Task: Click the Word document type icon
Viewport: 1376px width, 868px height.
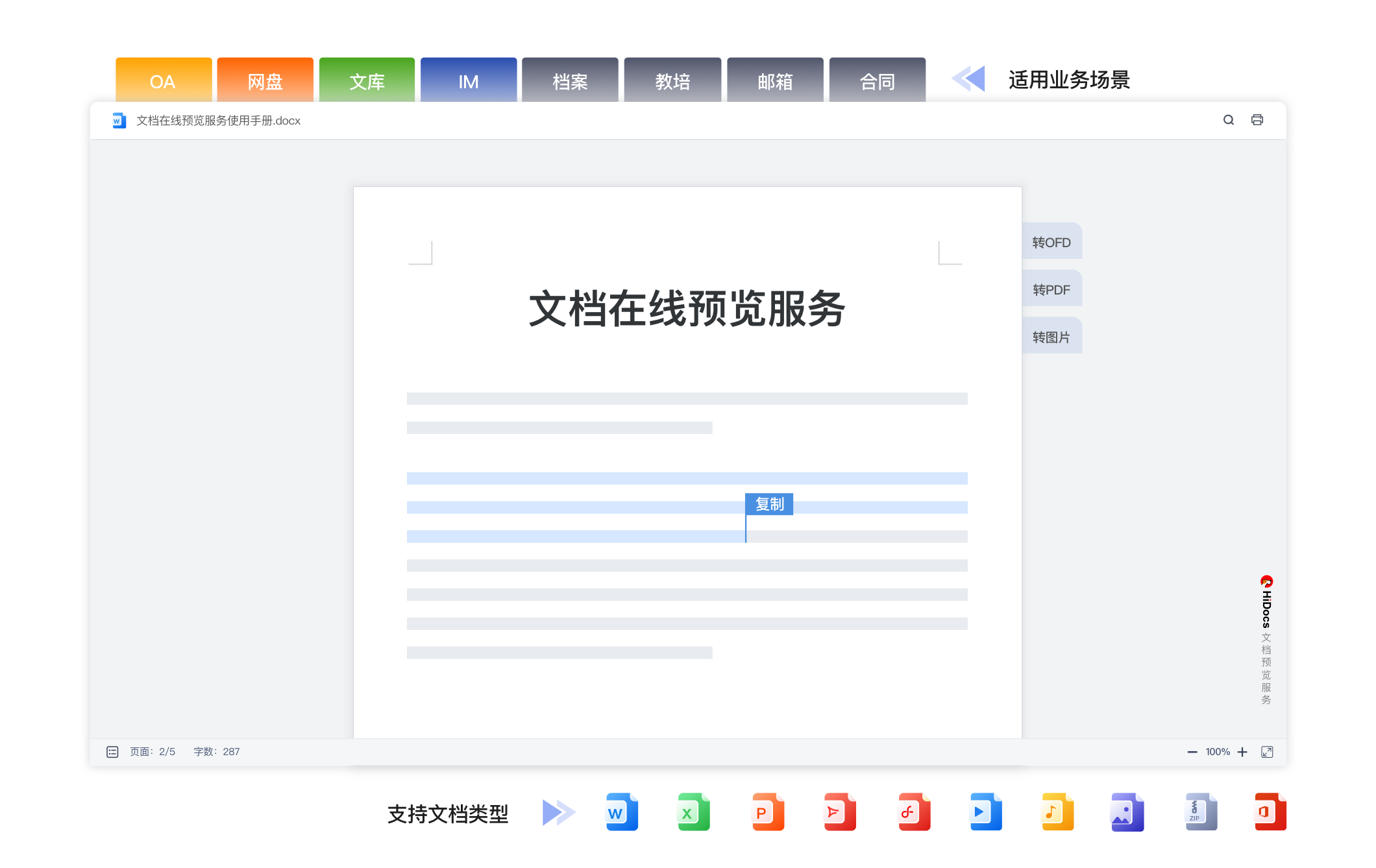Action: pos(621,812)
